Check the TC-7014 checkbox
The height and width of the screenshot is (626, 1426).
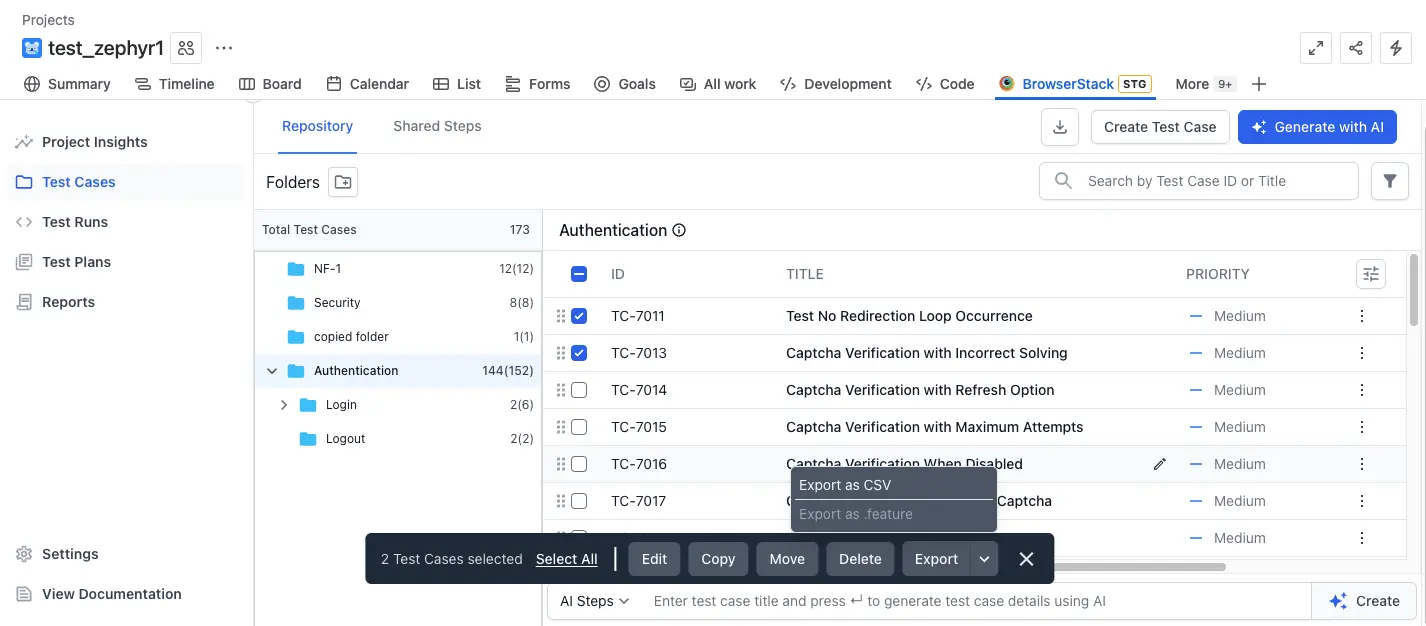pyautogui.click(x=579, y=390)
